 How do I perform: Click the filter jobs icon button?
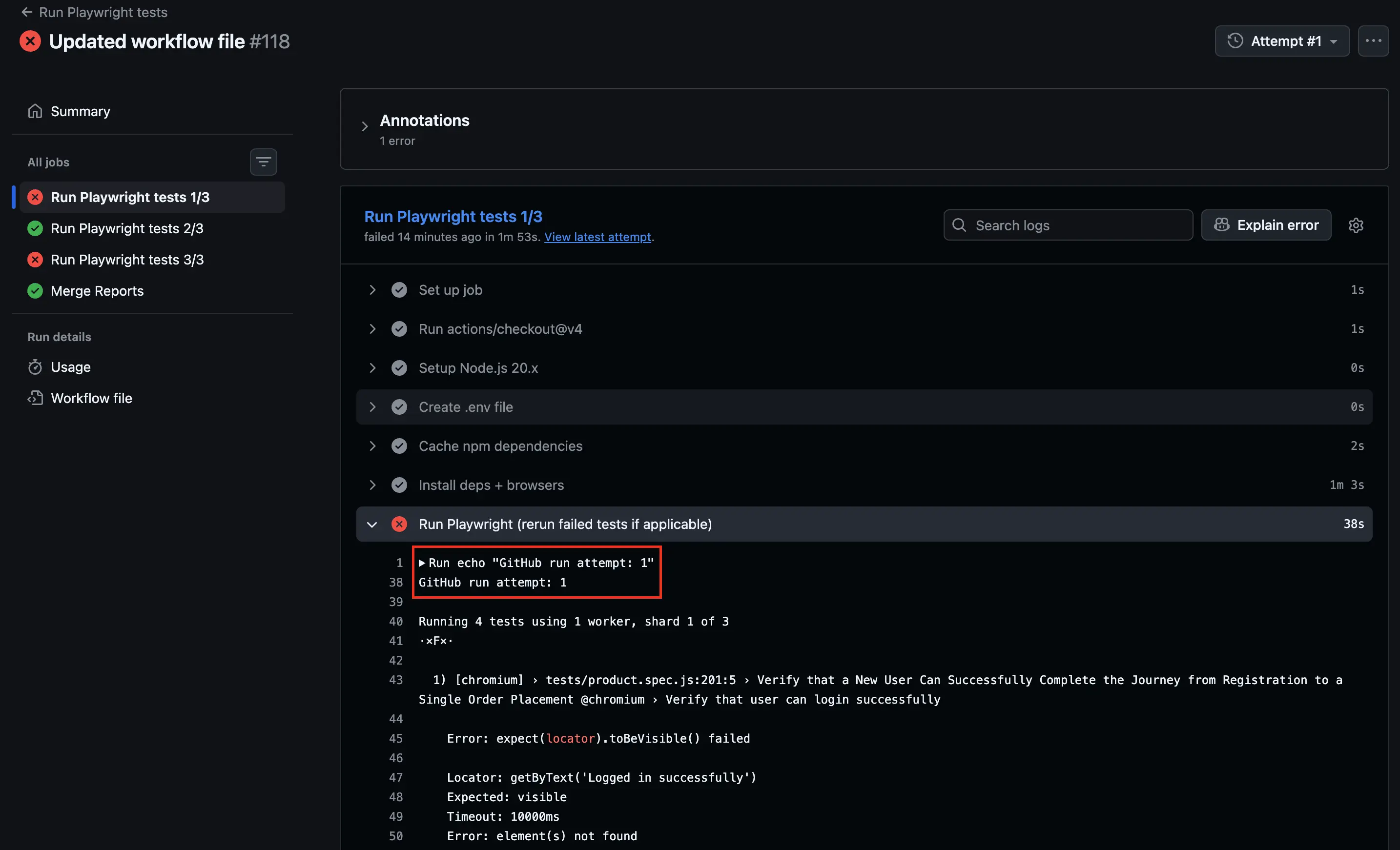pyautogui.click(x=263, y=162)
